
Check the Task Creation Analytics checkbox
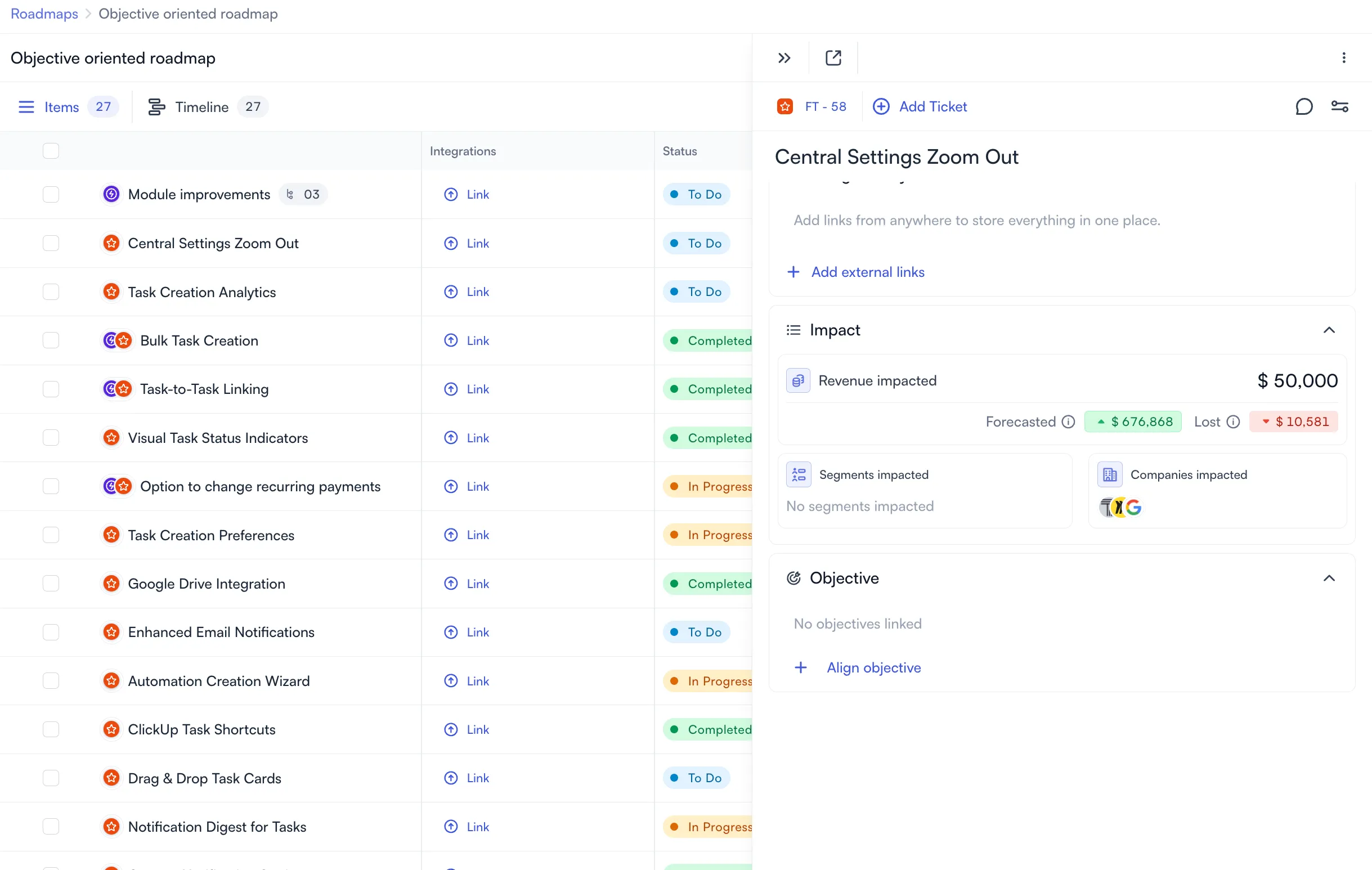51,292
